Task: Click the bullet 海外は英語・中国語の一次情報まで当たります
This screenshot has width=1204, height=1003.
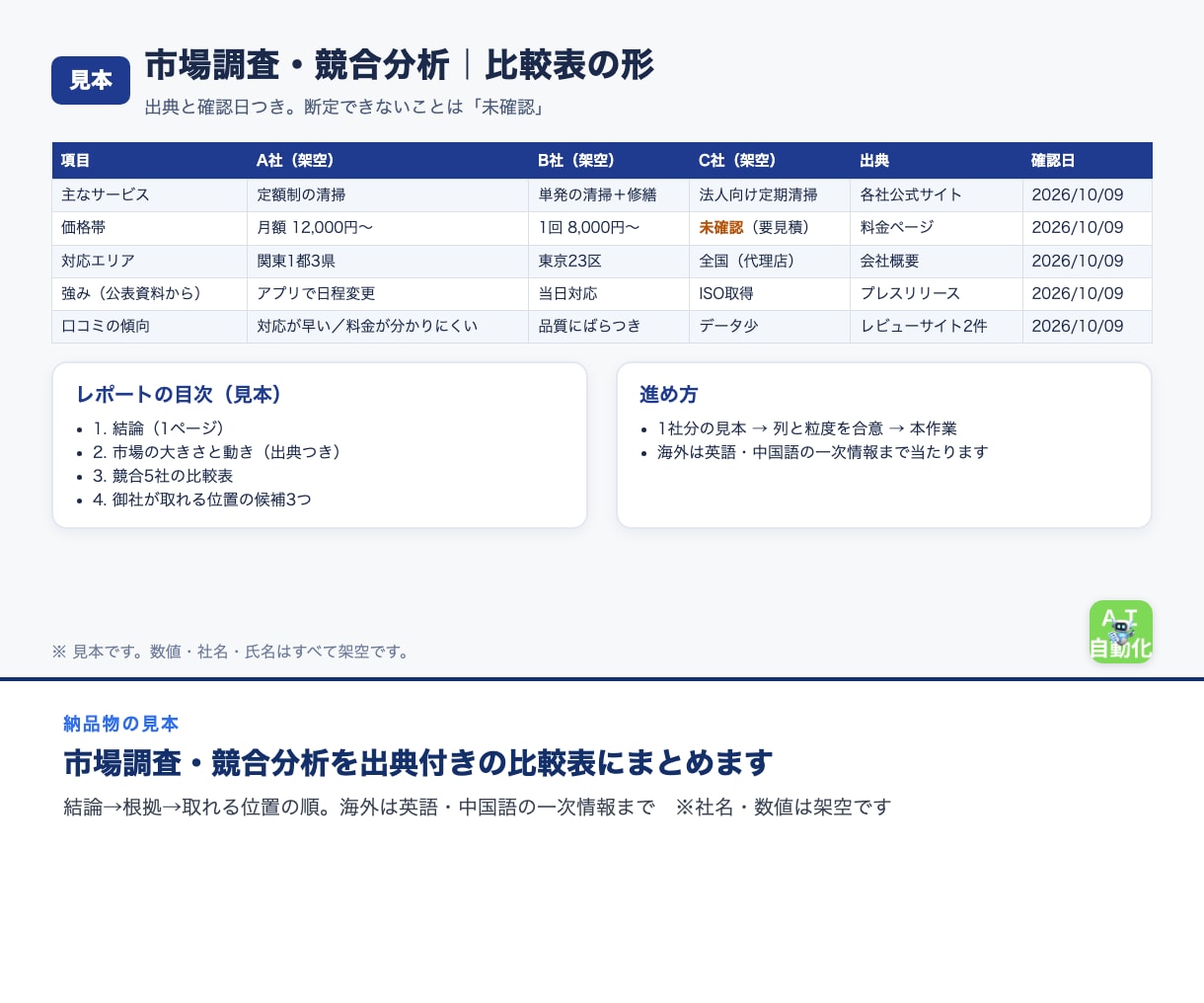Action: (x=823, y=452)
